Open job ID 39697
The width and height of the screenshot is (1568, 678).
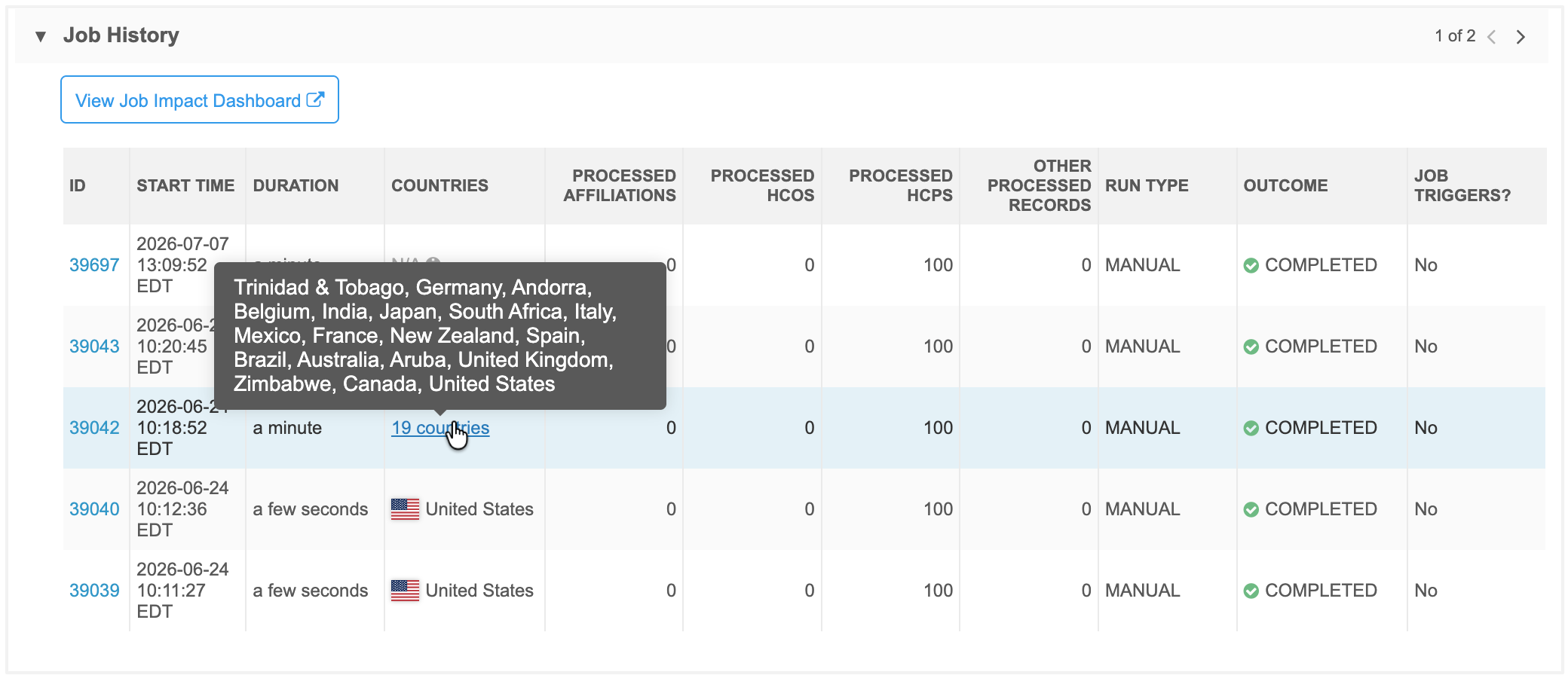pyautogui.click(x=94, y=265)
